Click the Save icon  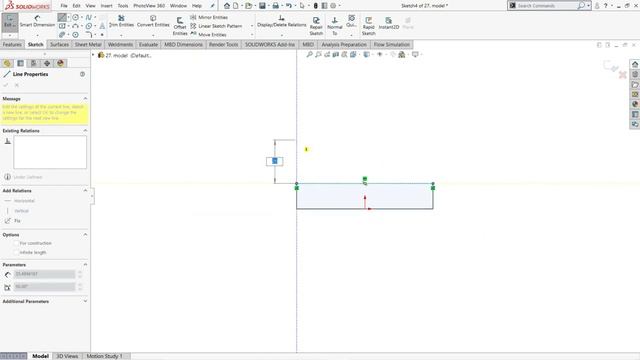[x=262, y=6]
